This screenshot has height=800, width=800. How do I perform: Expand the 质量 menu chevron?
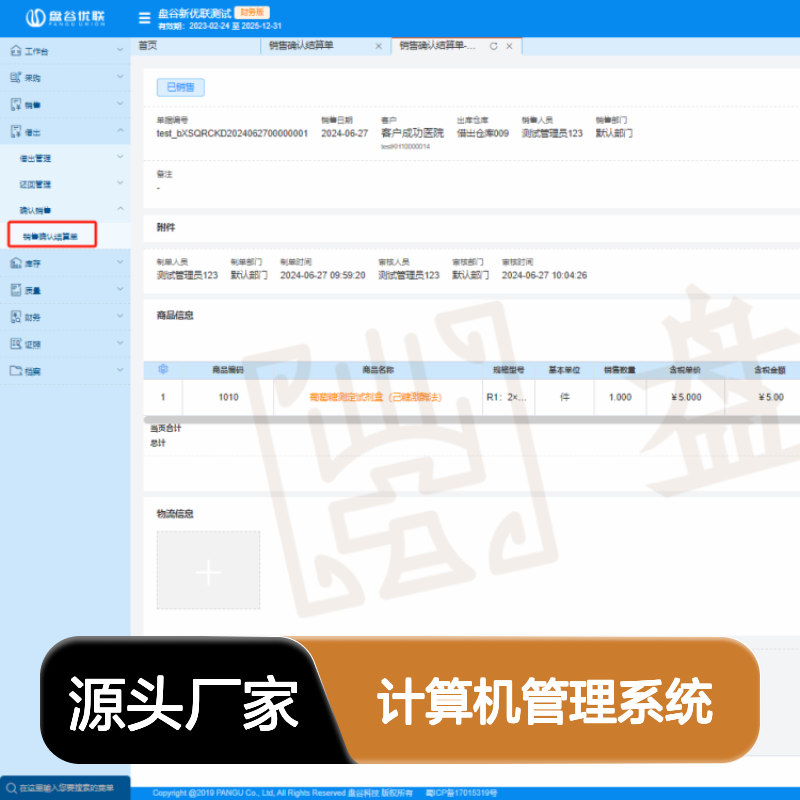tap(120, 289)
